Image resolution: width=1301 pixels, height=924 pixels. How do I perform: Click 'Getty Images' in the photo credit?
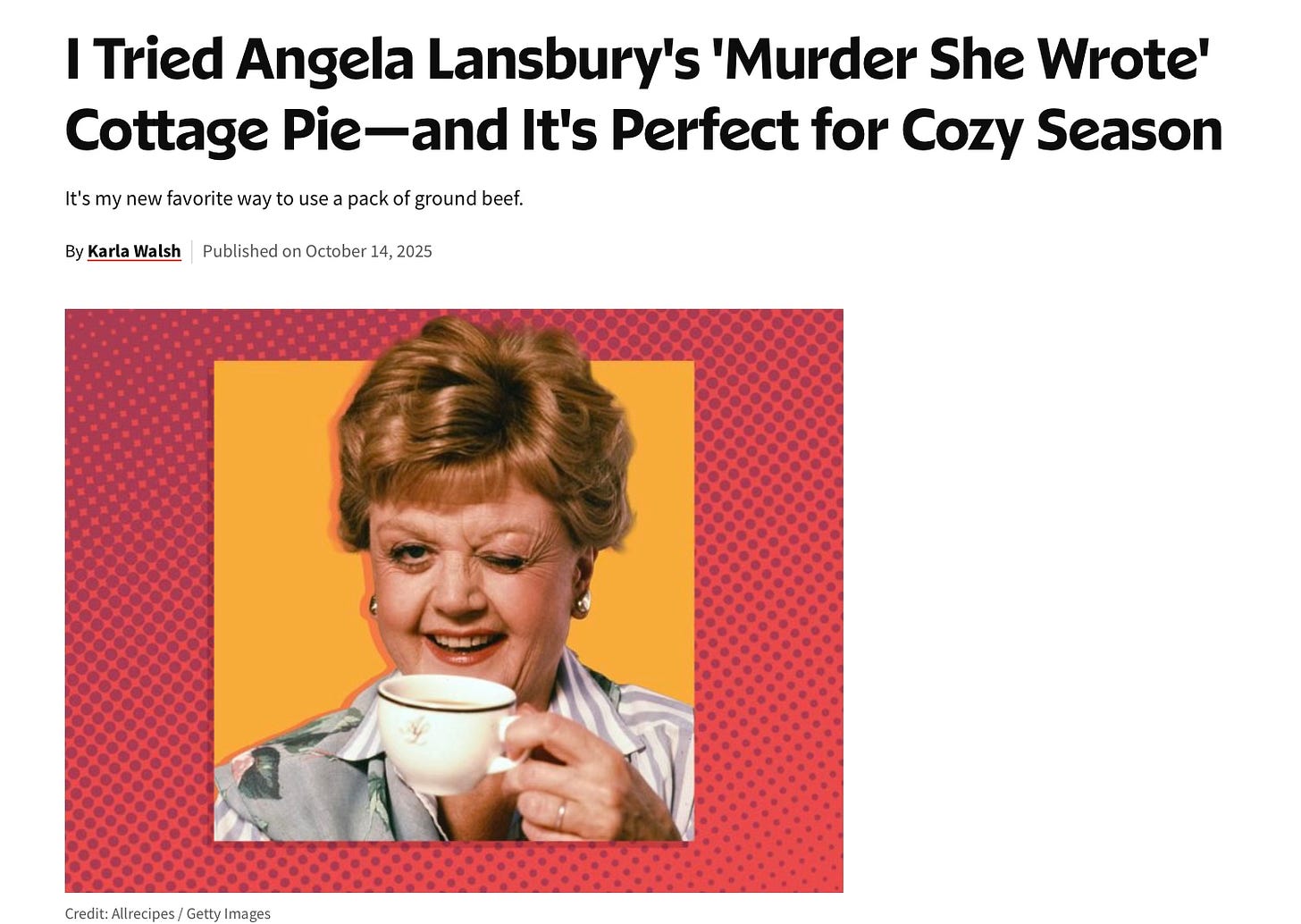228,913
